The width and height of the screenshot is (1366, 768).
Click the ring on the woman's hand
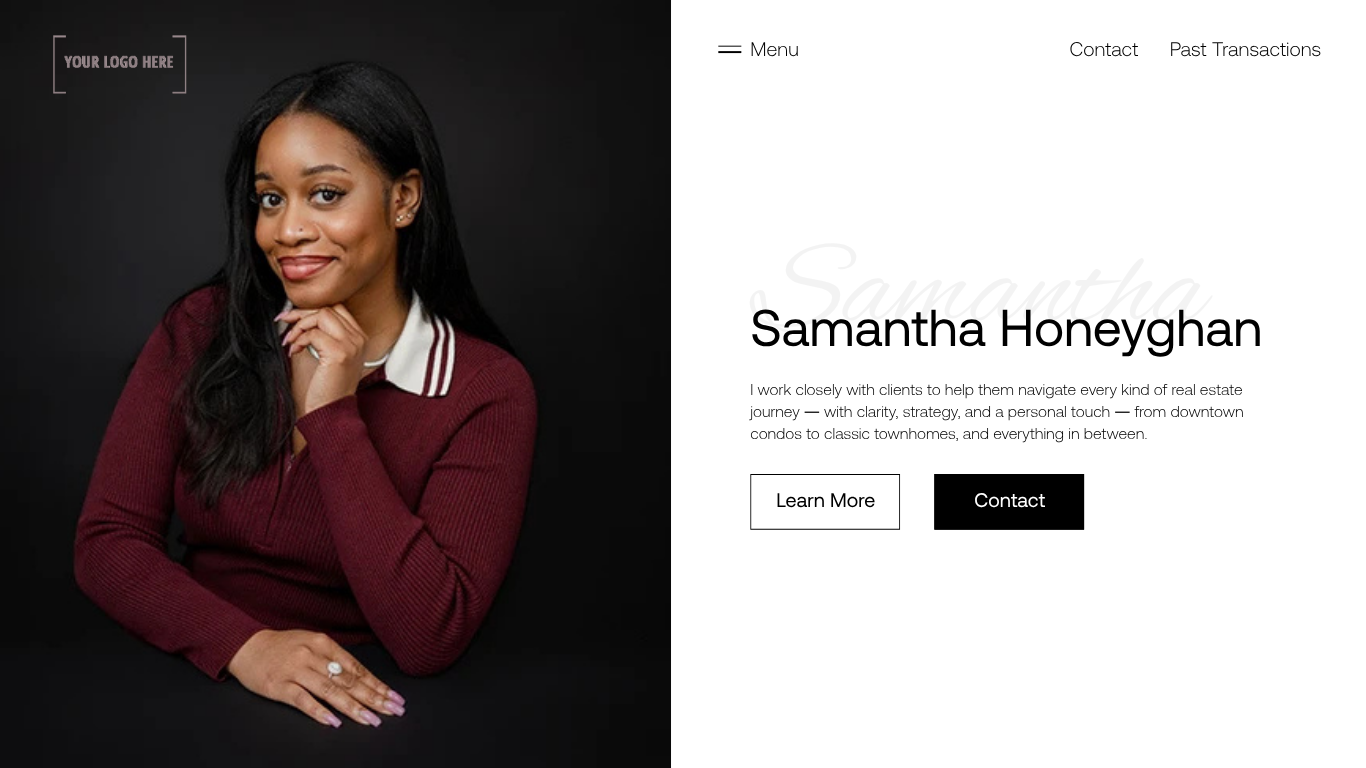[x=333, y=669]
